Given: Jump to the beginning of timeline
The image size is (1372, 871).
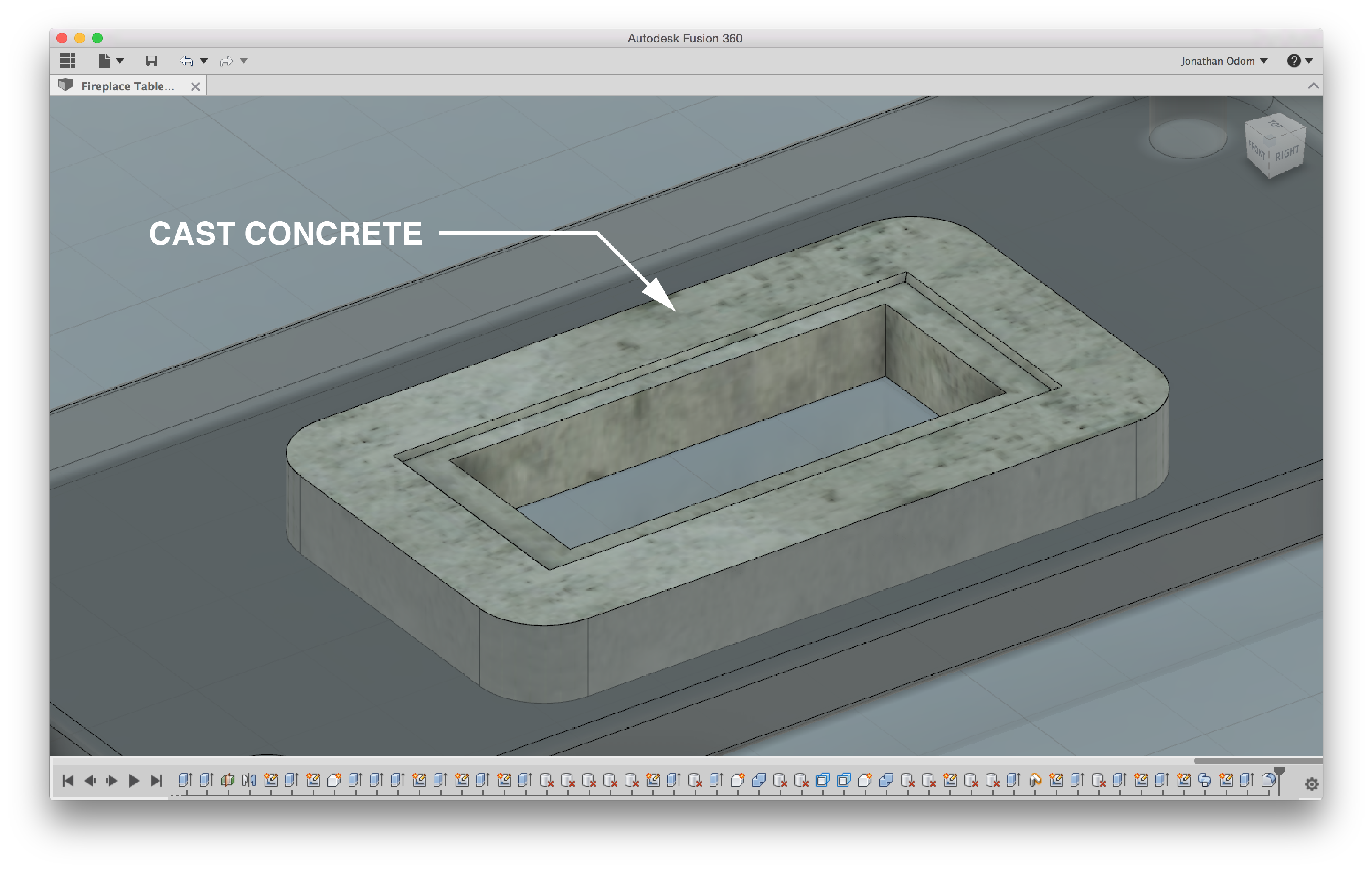Looking at the screenshot, I should 68,781.
